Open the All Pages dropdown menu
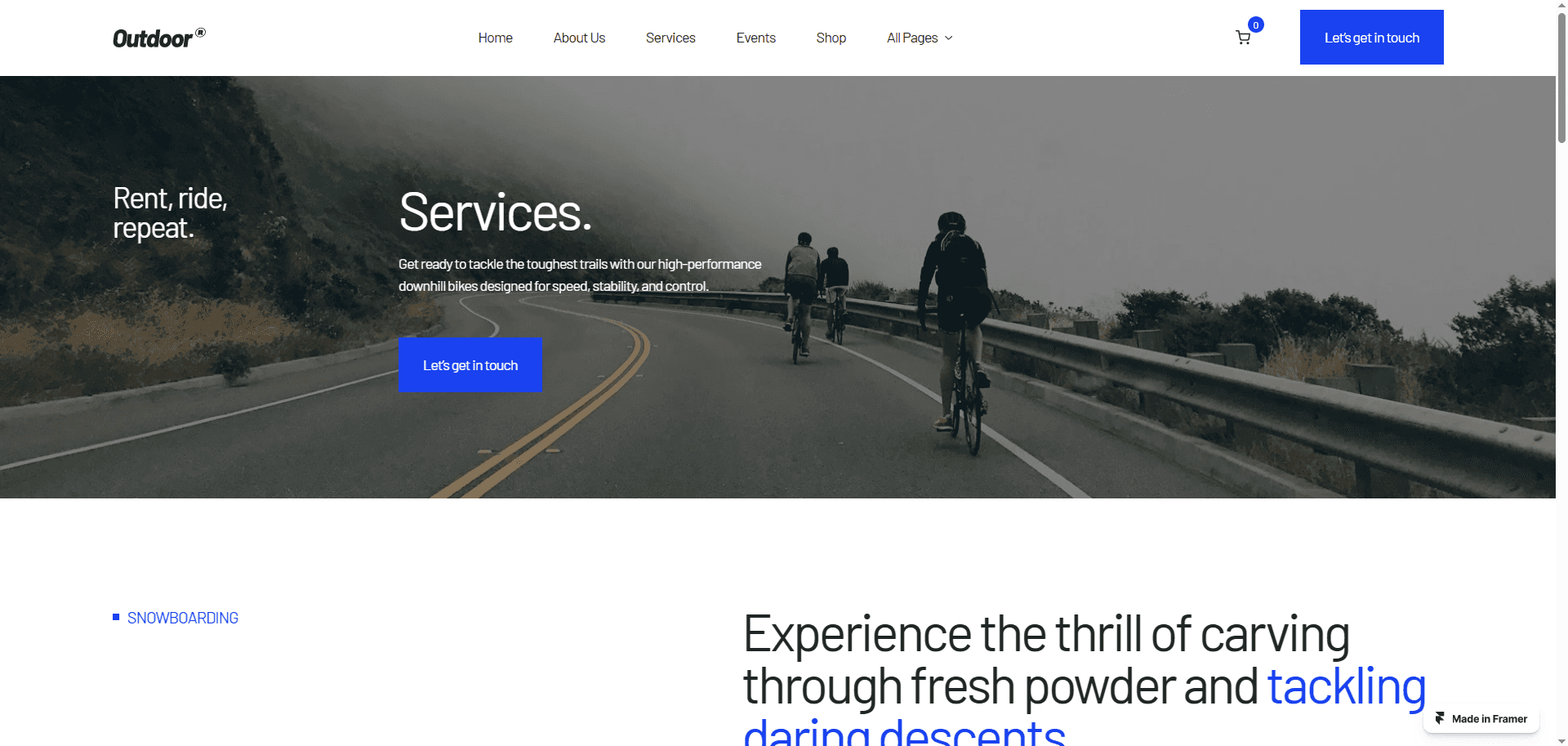 pyautogui.click(x=920, y=38)
